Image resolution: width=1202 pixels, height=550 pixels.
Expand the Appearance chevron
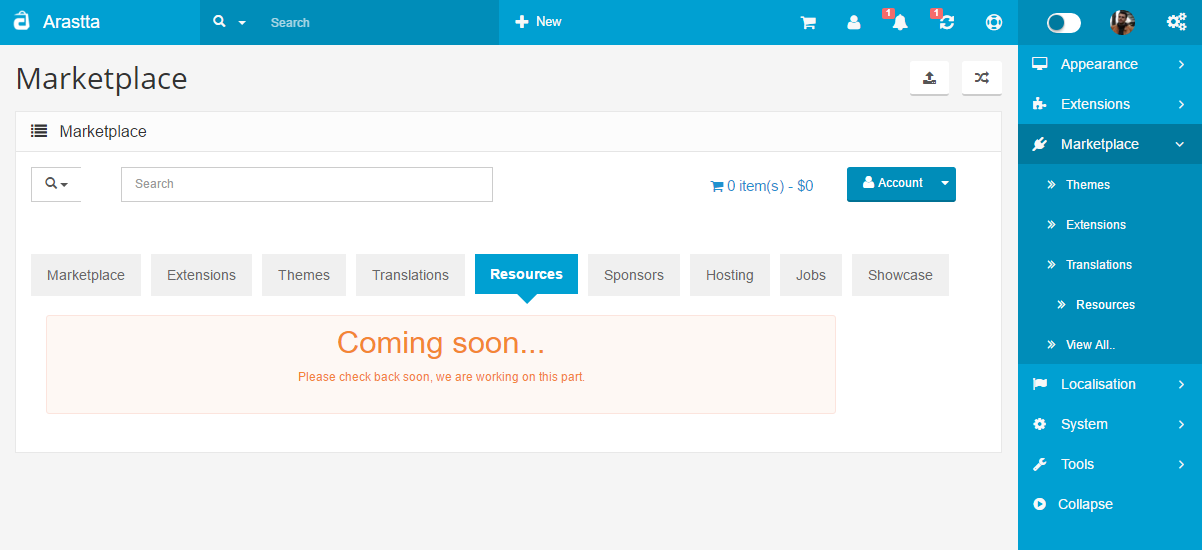1181,64
